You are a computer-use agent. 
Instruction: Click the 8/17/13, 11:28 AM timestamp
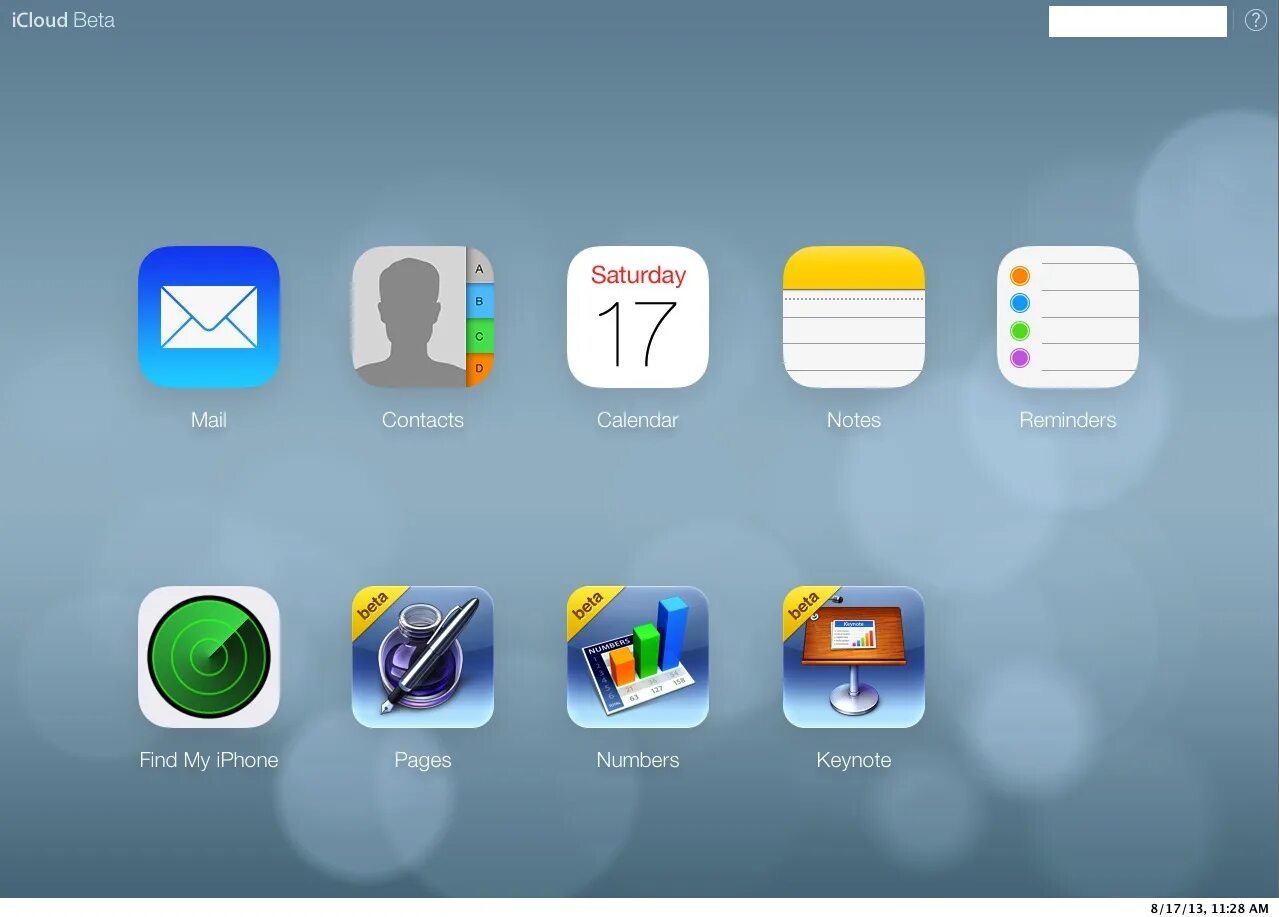pyautogui.click(x=1210, y=908)
